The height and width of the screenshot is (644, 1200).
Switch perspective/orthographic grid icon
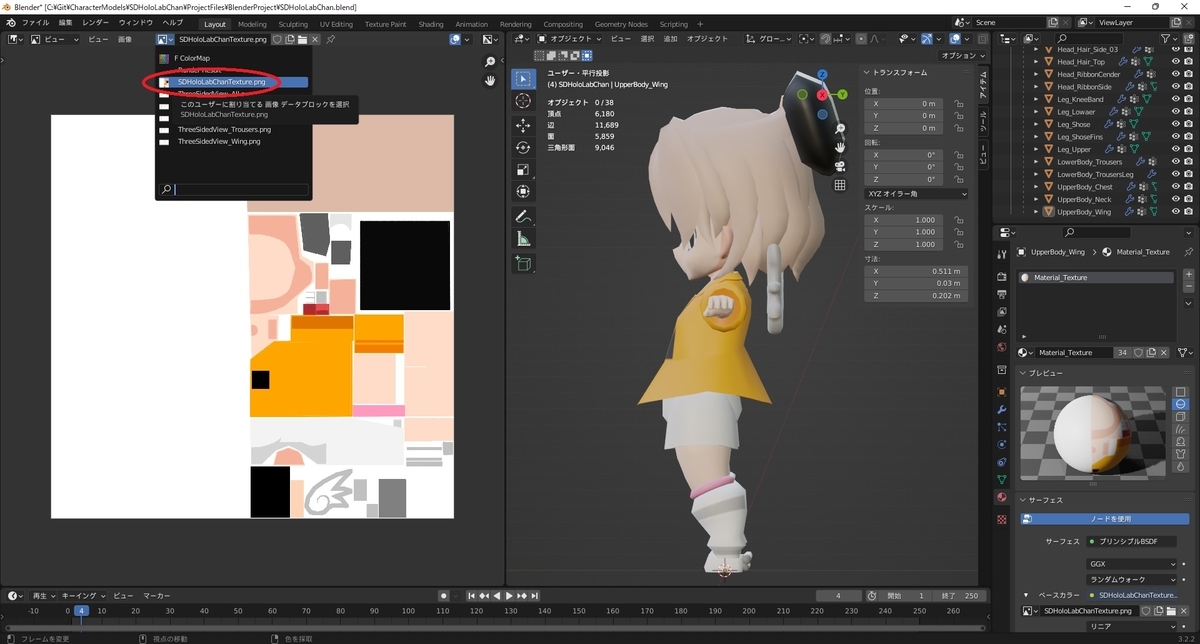[841, 184]
